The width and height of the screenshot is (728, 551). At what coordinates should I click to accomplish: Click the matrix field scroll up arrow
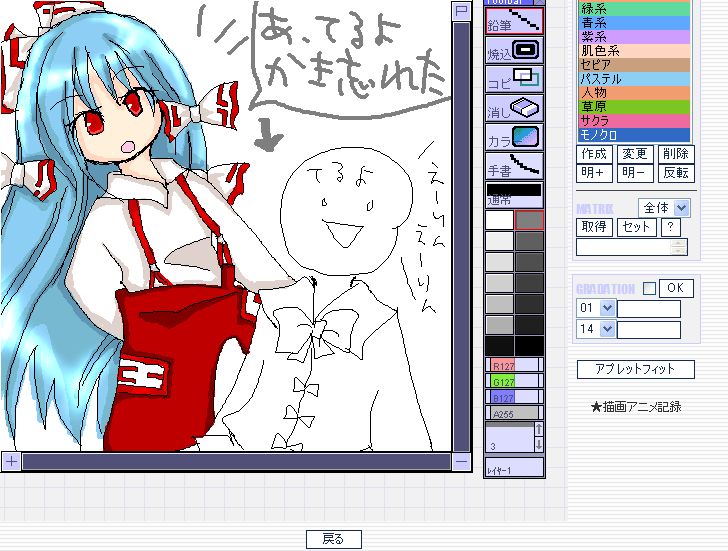(x=679, y=243)
